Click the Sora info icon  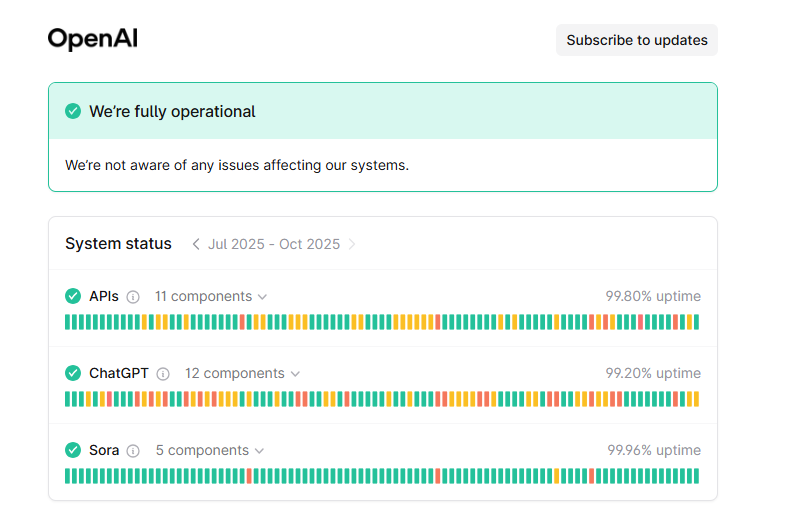tap(133, 451)
